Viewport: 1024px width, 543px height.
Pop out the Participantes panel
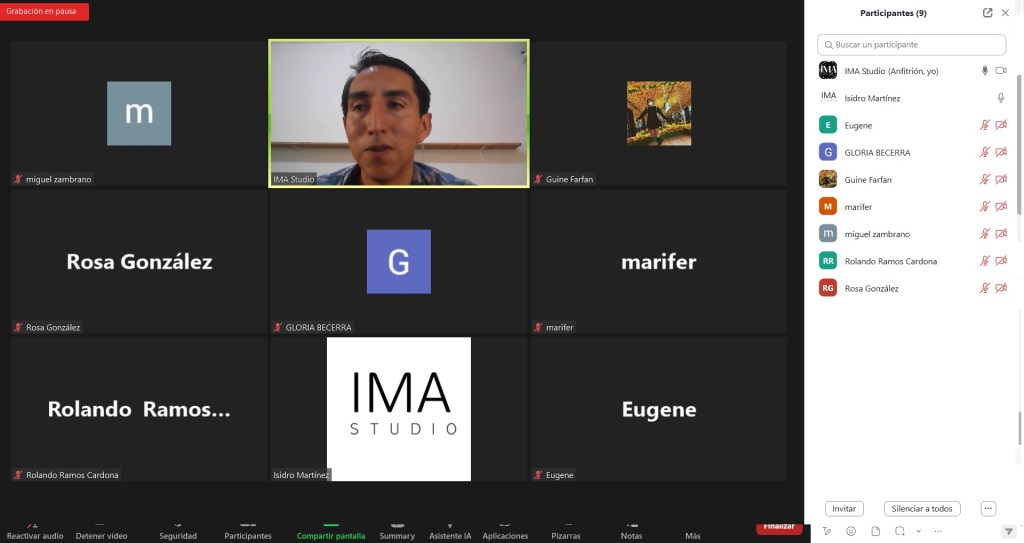tap(988, 13)
